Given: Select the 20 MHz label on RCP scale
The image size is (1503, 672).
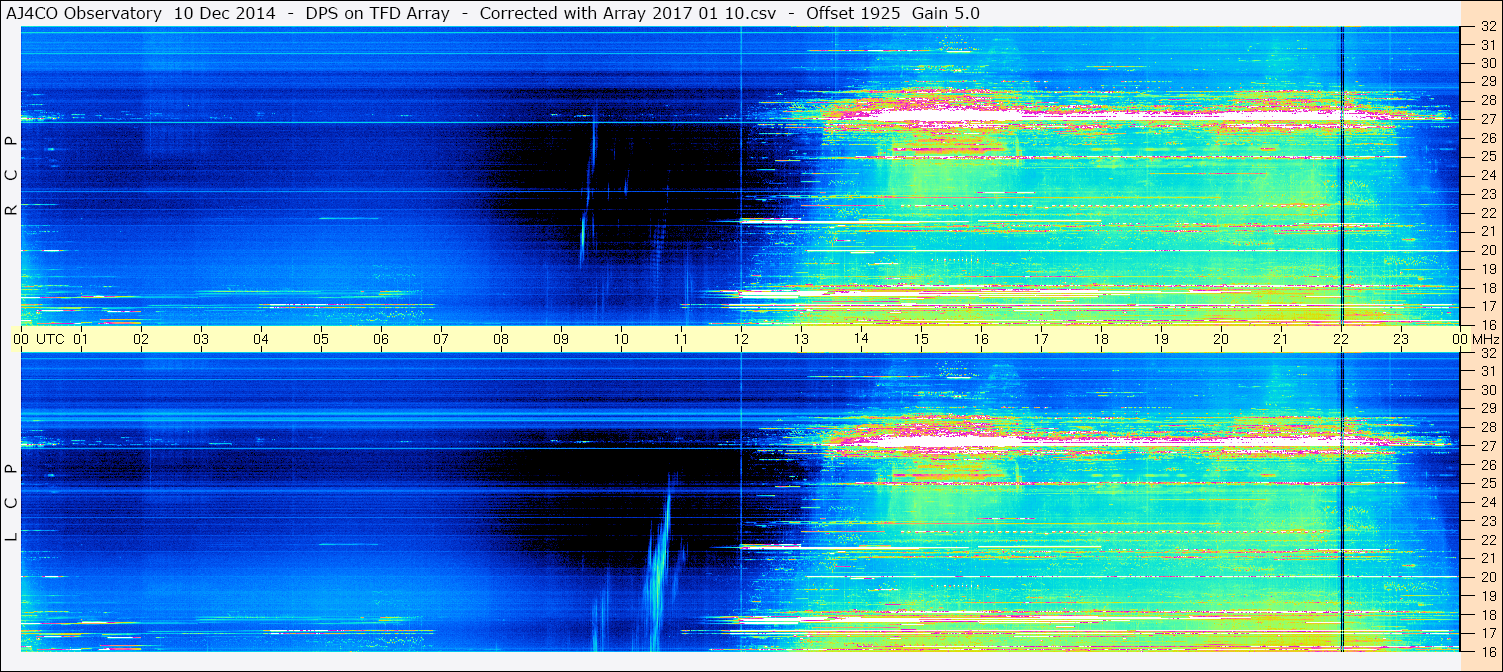Looking at the screenshot, I should pos(1488,249).
